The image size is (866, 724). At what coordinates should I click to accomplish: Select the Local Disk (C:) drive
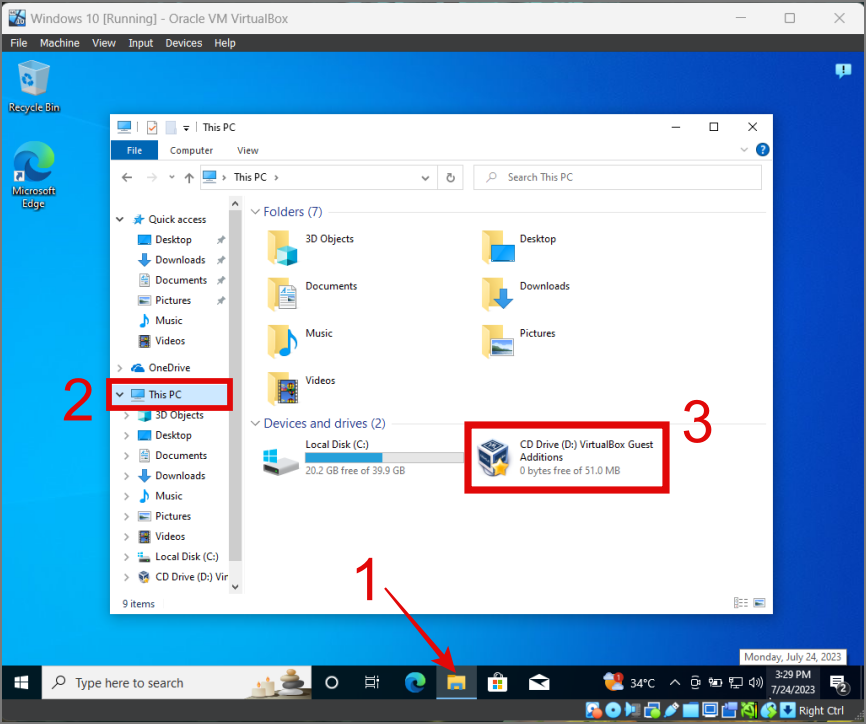point(362,457)
